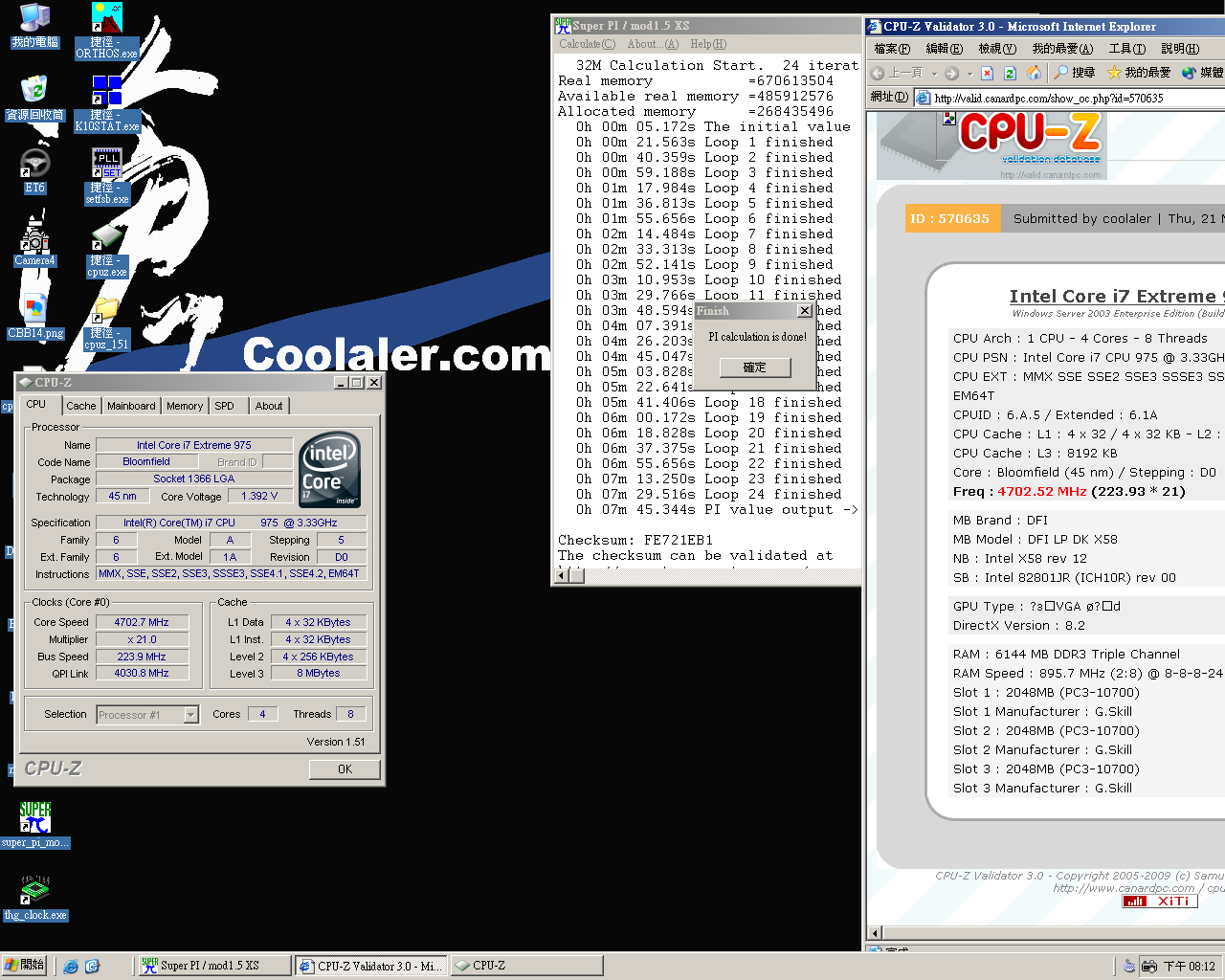Click the CPU-Z validation database logo
Screen dimensions: 1225x980
(x=991, y=145)
